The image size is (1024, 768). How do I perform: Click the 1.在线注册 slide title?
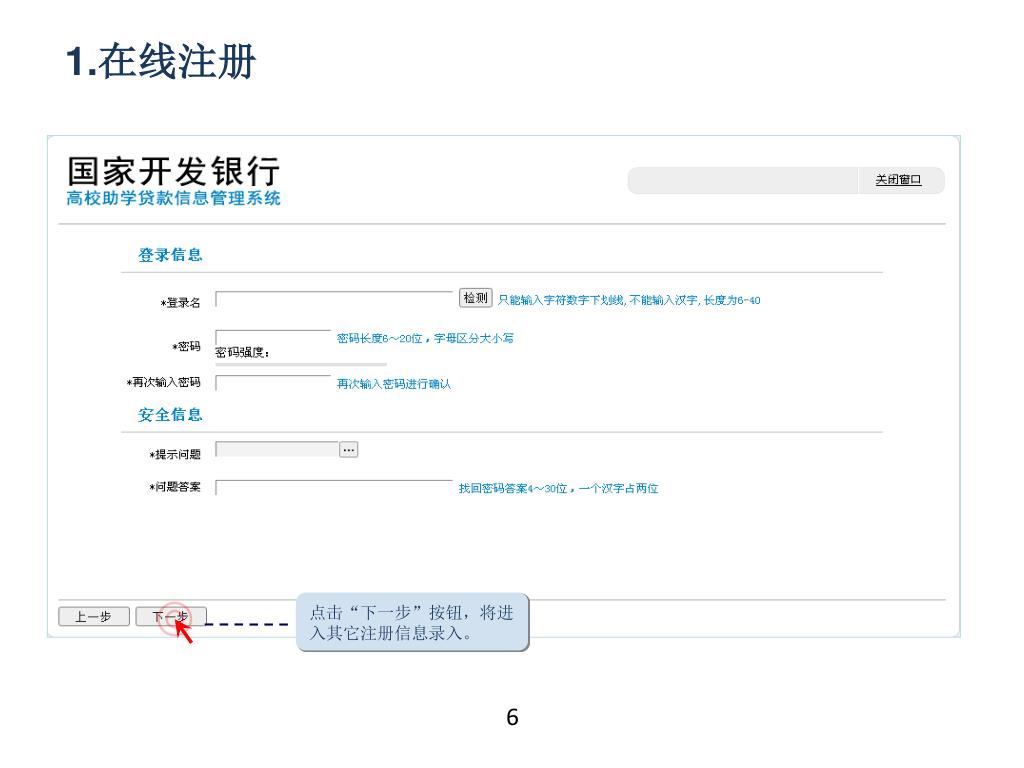click(161, 63)
